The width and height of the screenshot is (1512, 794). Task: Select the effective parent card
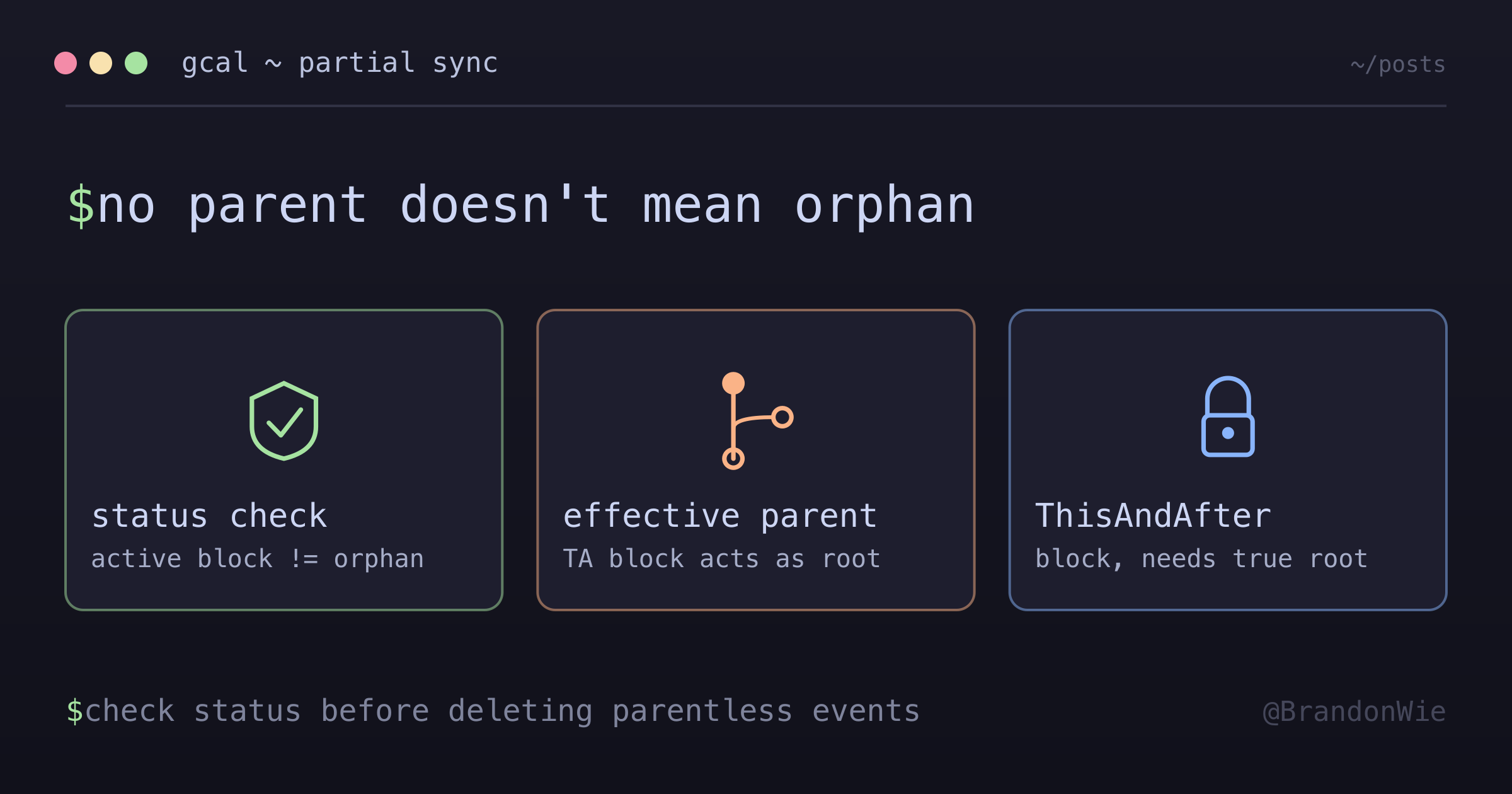[x=756, y=460]
